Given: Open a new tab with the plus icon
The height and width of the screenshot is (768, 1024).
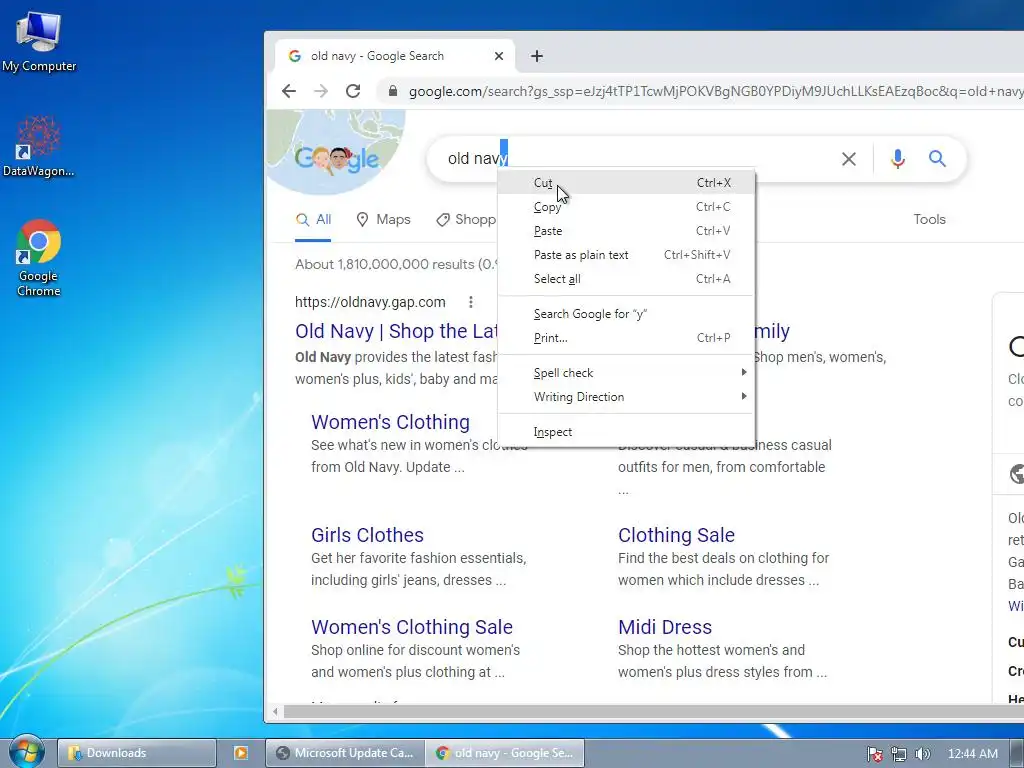Looking at the screenshot, I should (537, 56).
